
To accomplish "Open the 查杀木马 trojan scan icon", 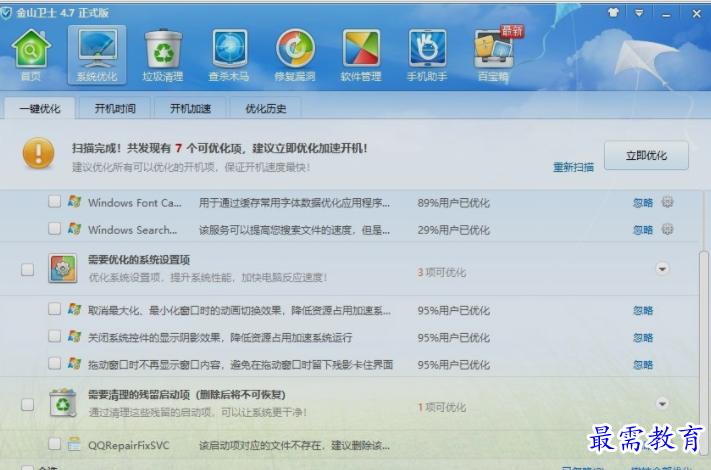I will pyautogui.click(x=229, y=55).
